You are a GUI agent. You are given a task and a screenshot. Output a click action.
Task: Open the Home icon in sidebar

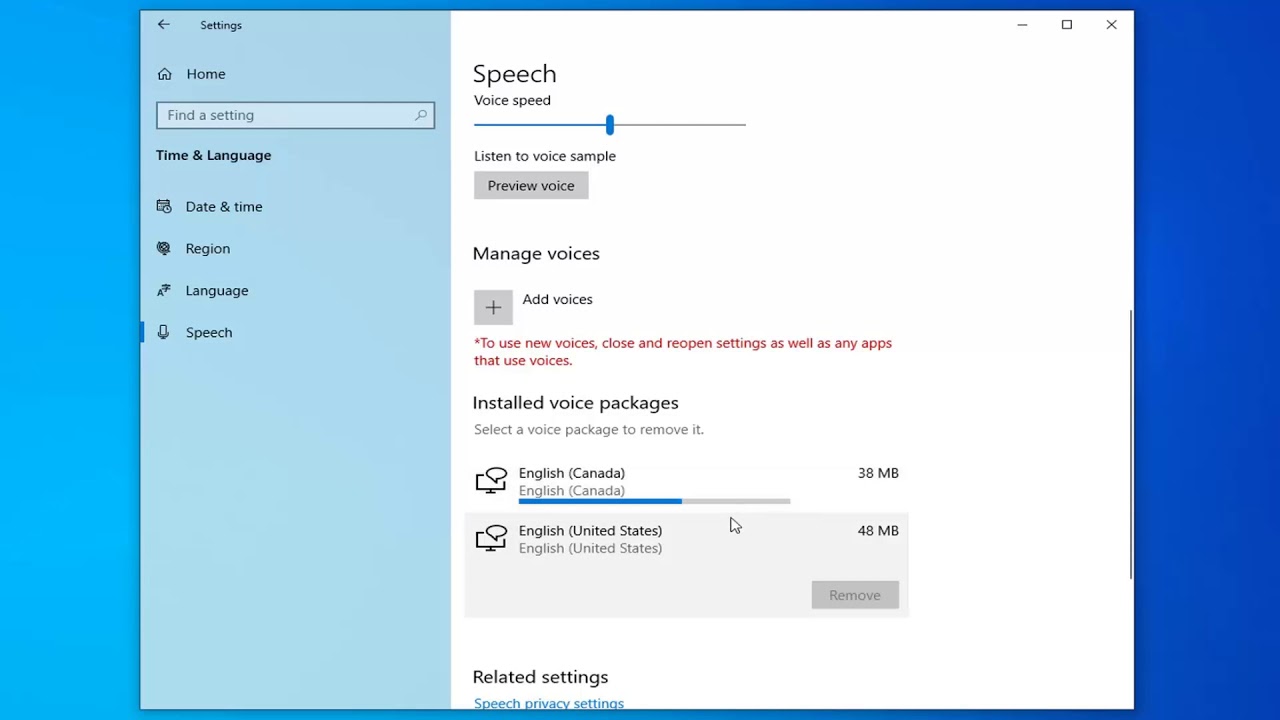coord(165,74)
